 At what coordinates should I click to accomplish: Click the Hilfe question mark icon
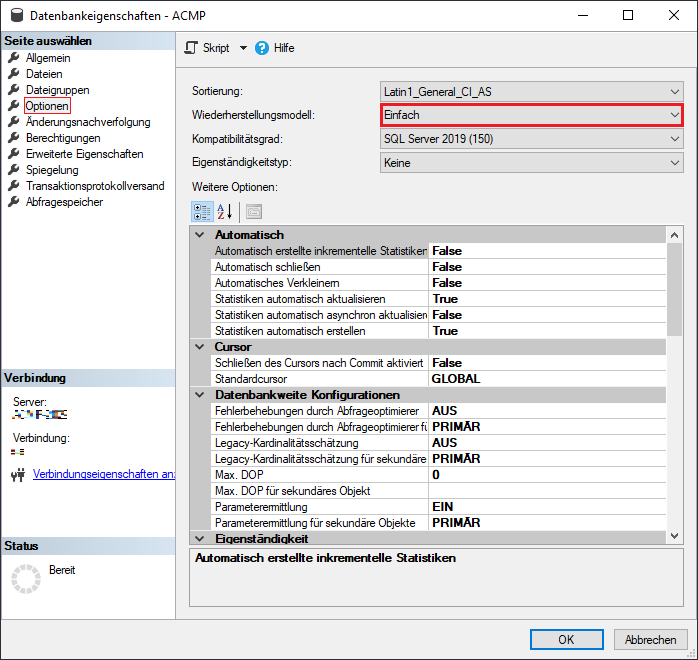click(x=262, y=48)
